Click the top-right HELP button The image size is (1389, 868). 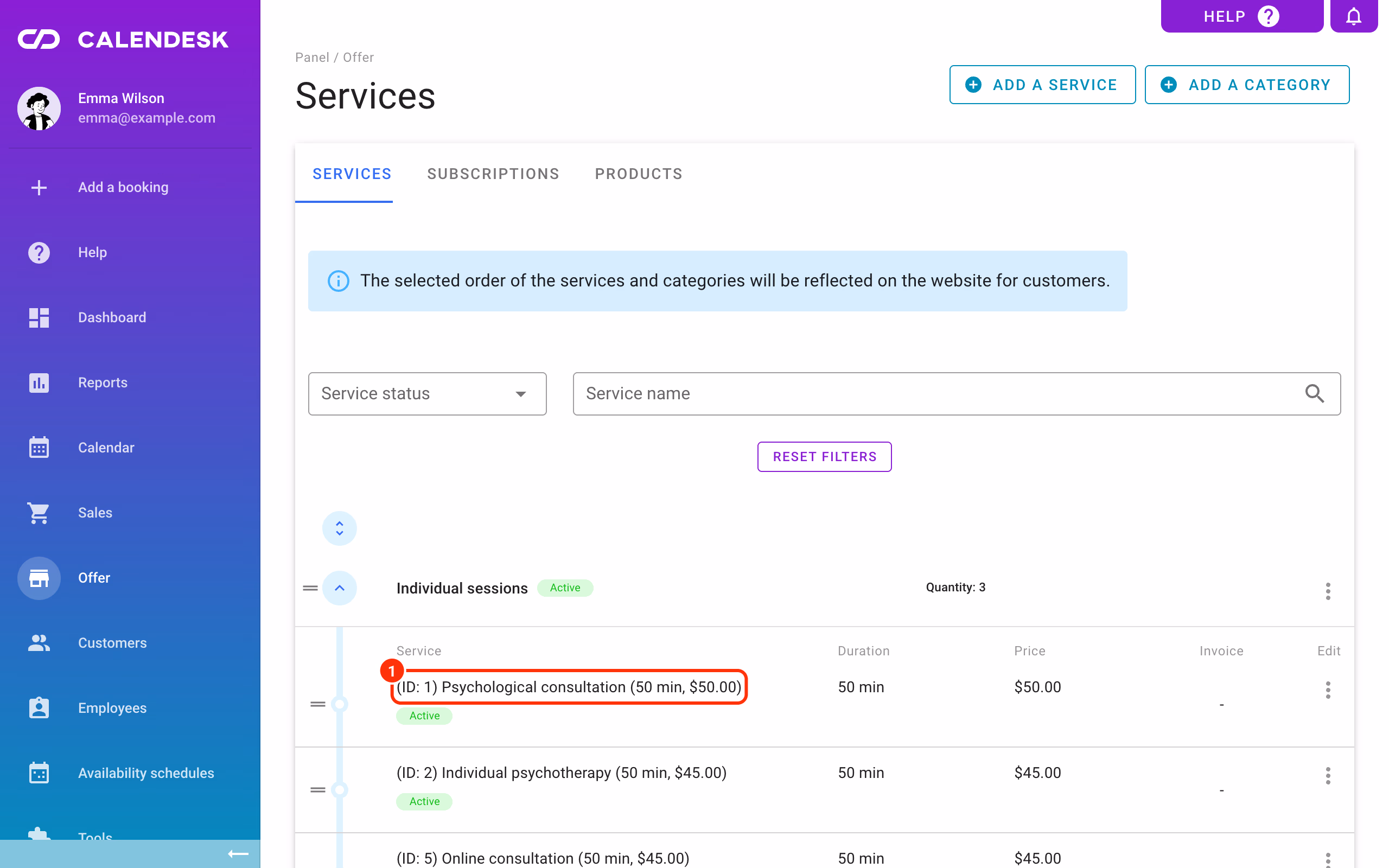tap(1241, 16)
